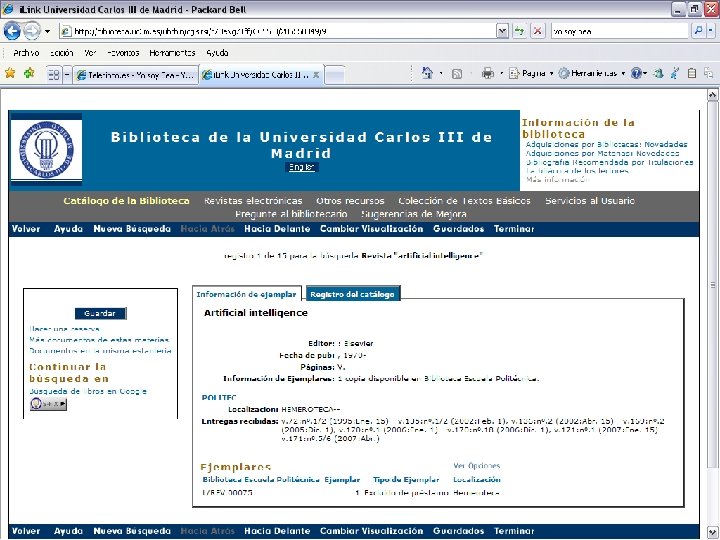Screen dimensions: 720x540
Task: Click the university seal logo
Action: pyautogui.click(x=46, y=149)
